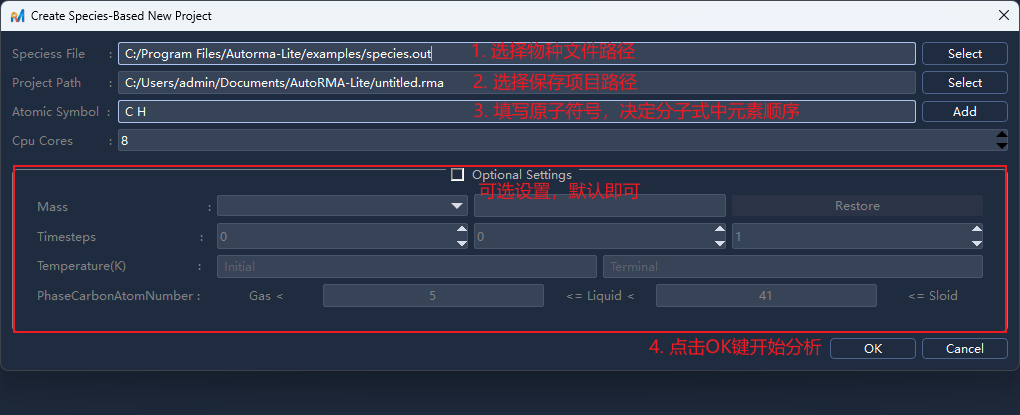Click the Cpu Cores value field
Viewport: 1020px width, 415px height.
pyautogui.click(x=555, y=141)
